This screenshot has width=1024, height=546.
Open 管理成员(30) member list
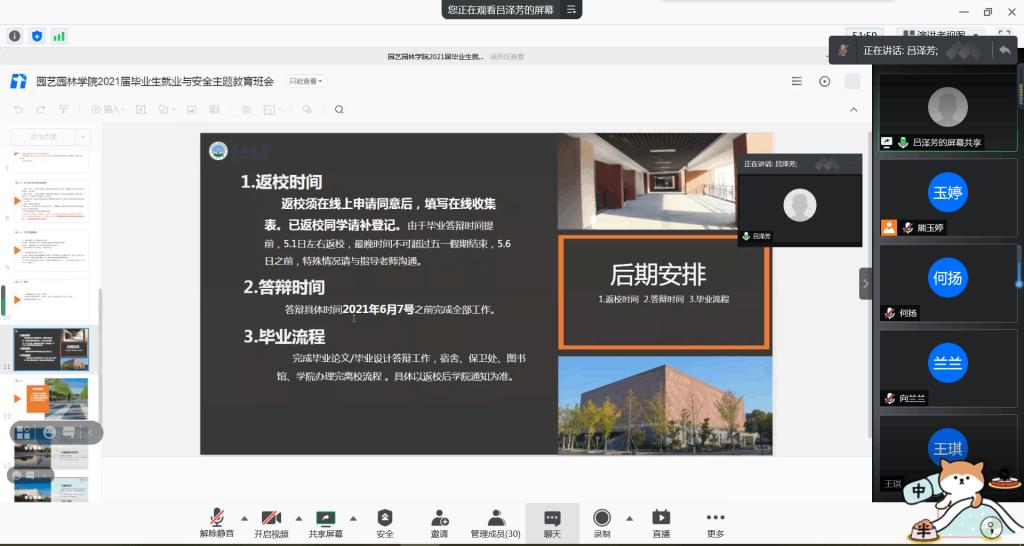point(495,518)
